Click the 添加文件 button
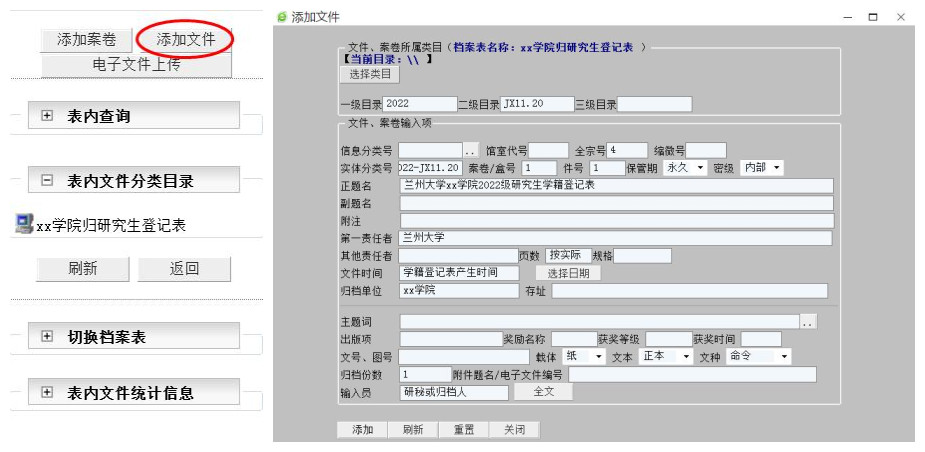 click(185, 40)
